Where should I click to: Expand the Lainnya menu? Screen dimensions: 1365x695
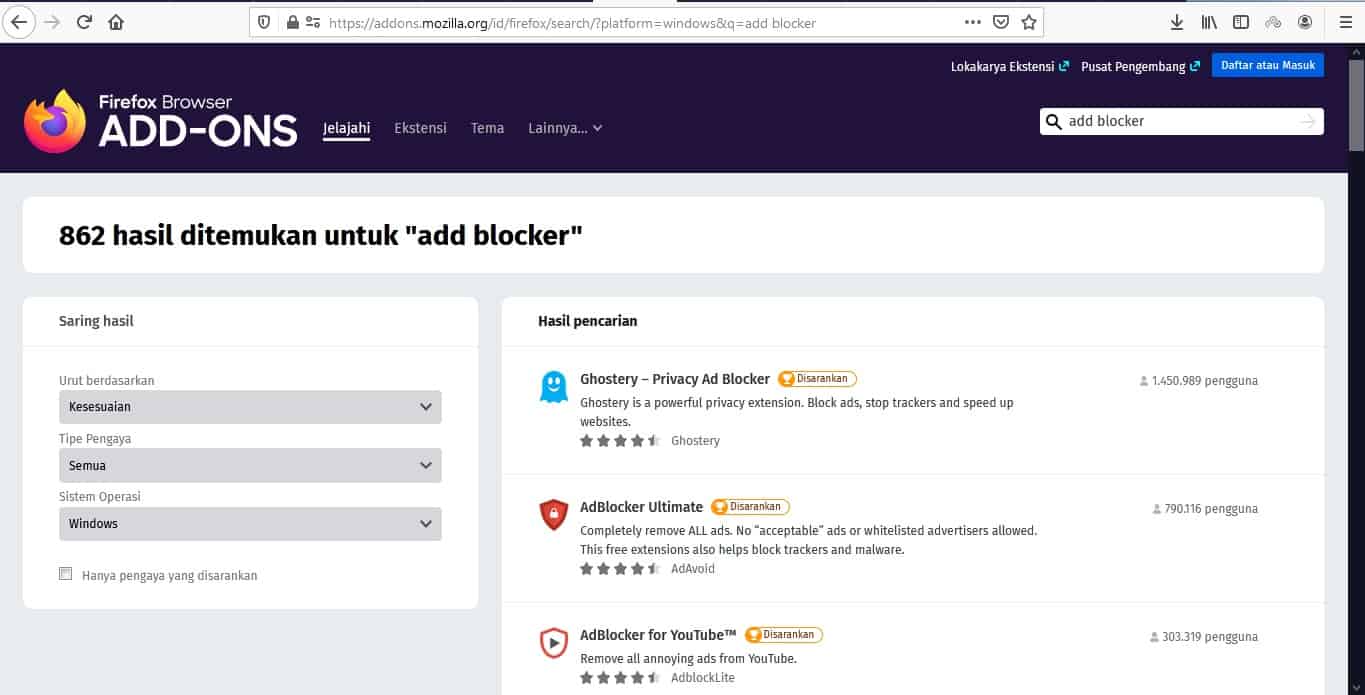[565, 128]
